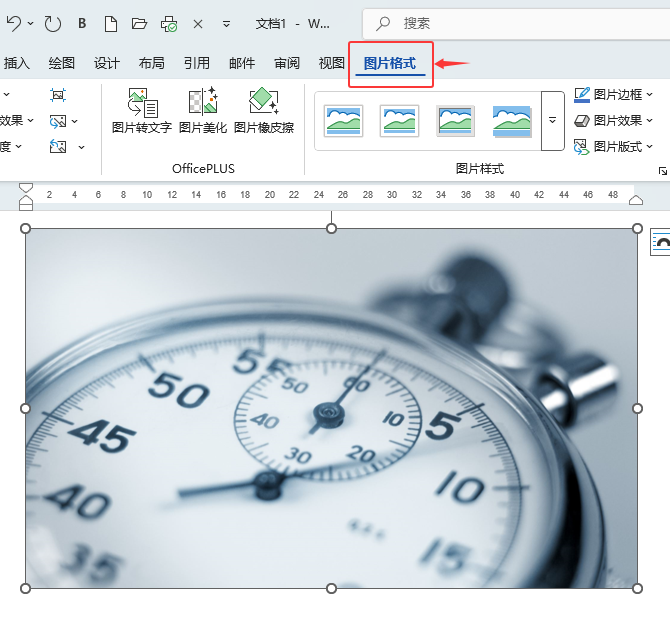670x618 pixels.
Task: Click the top-right corner handle of the picture
Action: coord(637,229)
